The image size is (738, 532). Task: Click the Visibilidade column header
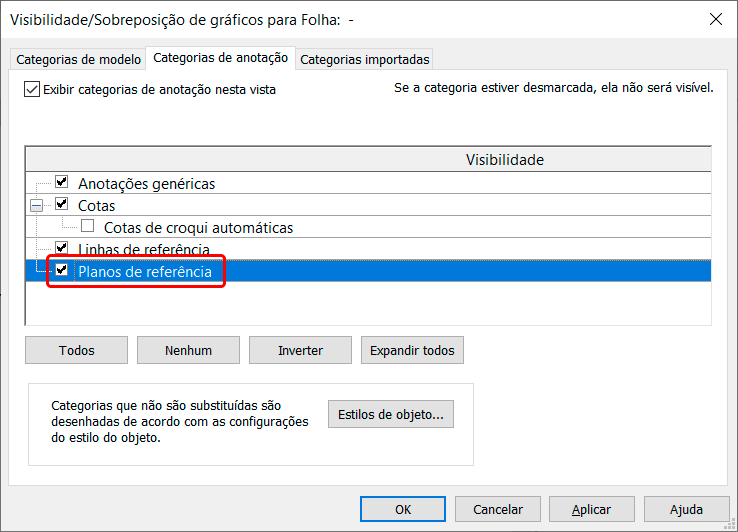click(504, 160)
